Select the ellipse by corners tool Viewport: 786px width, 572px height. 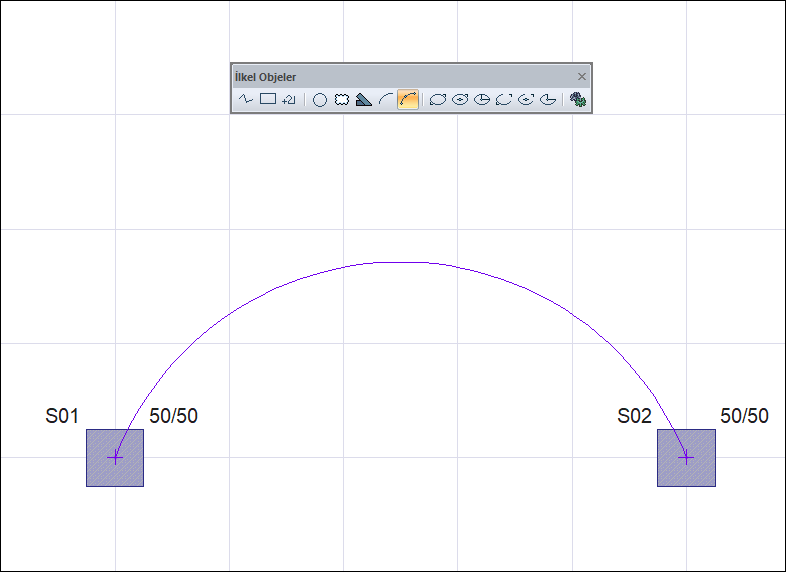pos(438,99)
